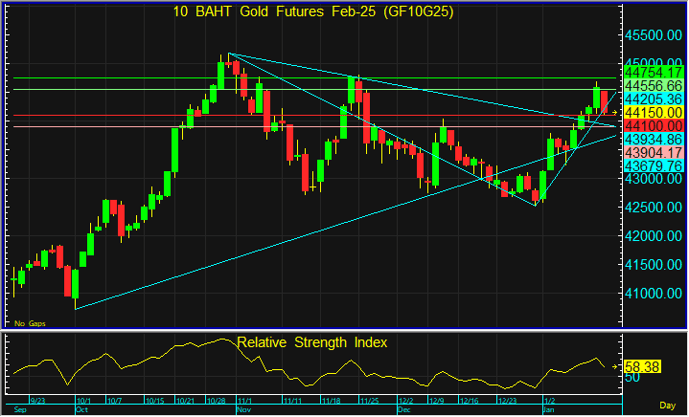Select the cyan 44205.36 price tag
The height and width of the screenshot is (417, 689).
(x=652, y=100)
